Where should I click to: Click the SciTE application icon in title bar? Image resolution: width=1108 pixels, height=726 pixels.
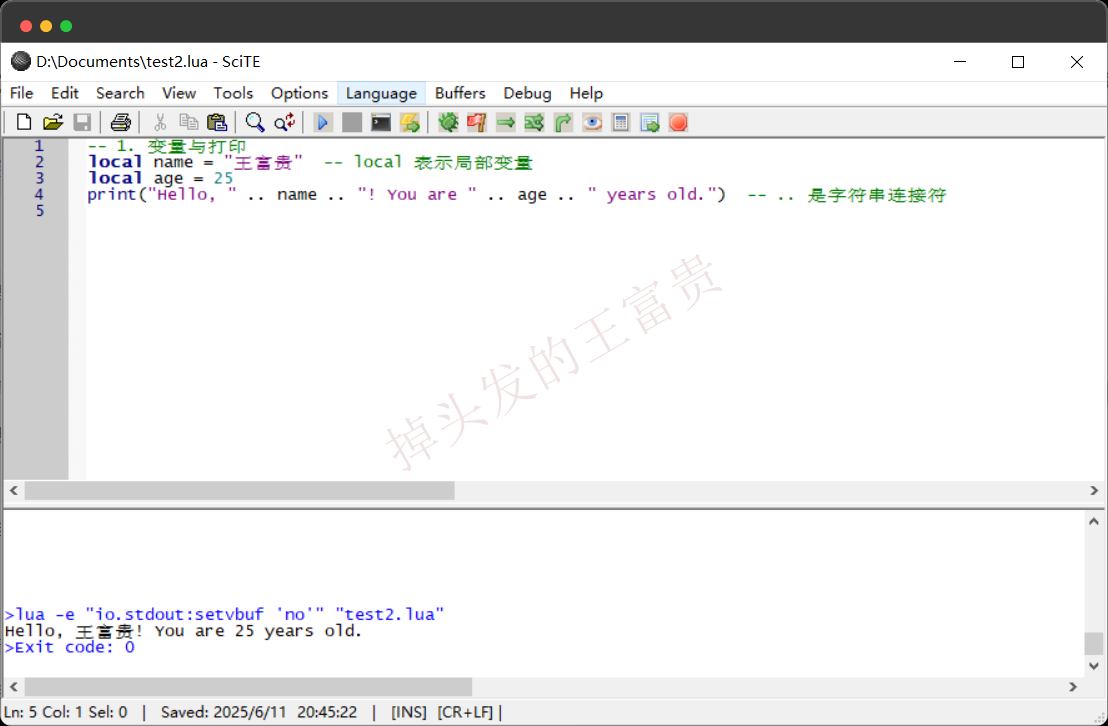21,62
